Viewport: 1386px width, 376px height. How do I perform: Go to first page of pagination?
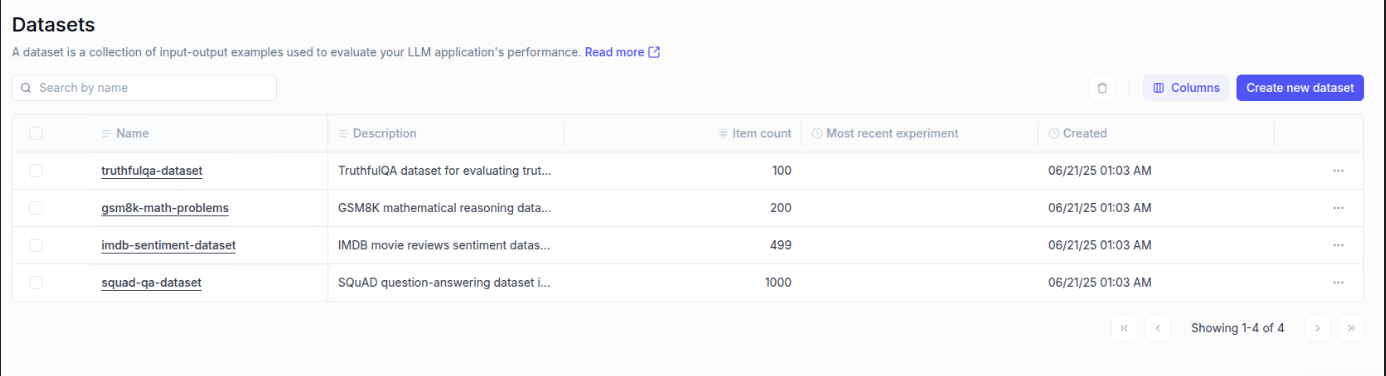tap(1124, 328)
